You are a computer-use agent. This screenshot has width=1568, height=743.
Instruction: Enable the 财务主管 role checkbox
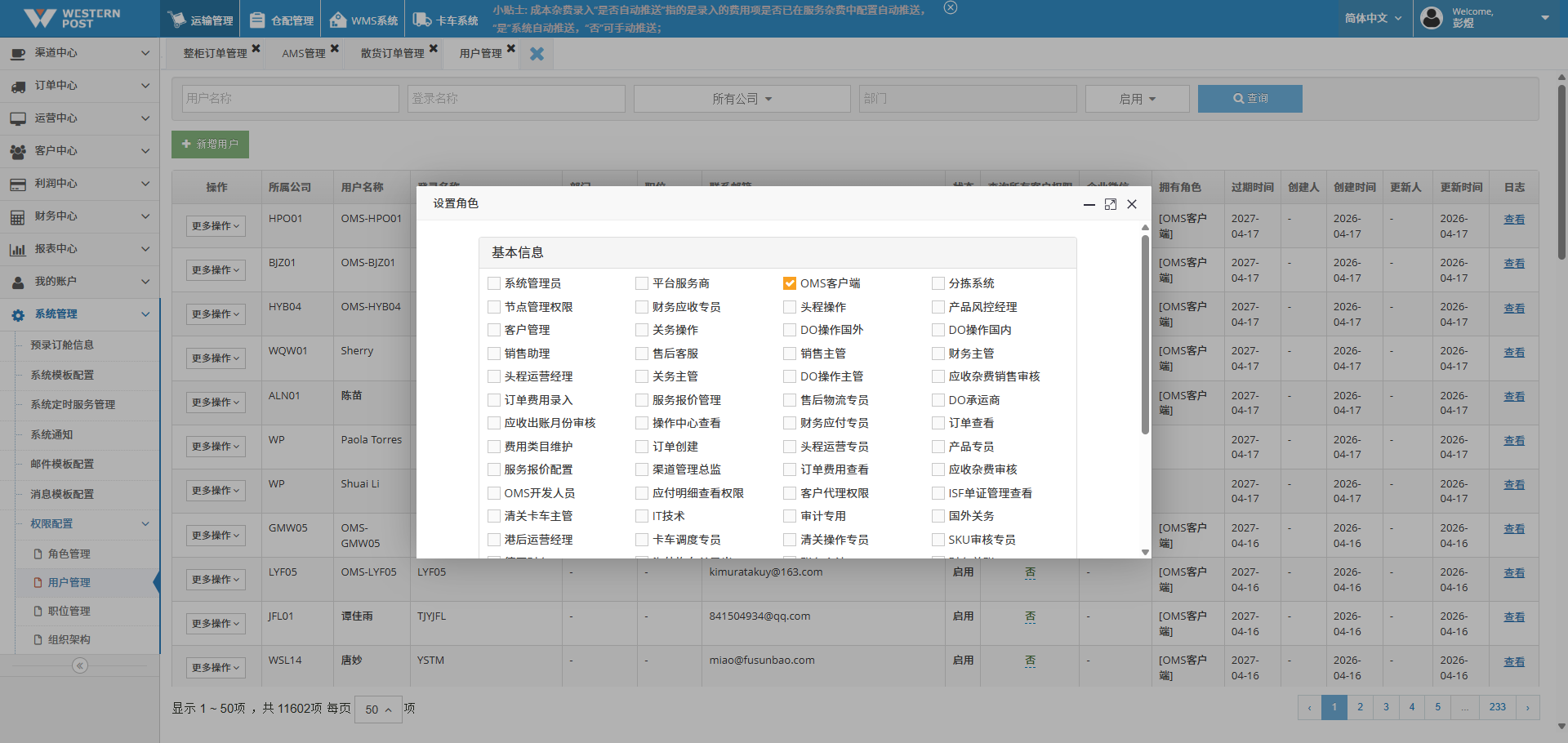pyautogui.click(x=938, y=354)
